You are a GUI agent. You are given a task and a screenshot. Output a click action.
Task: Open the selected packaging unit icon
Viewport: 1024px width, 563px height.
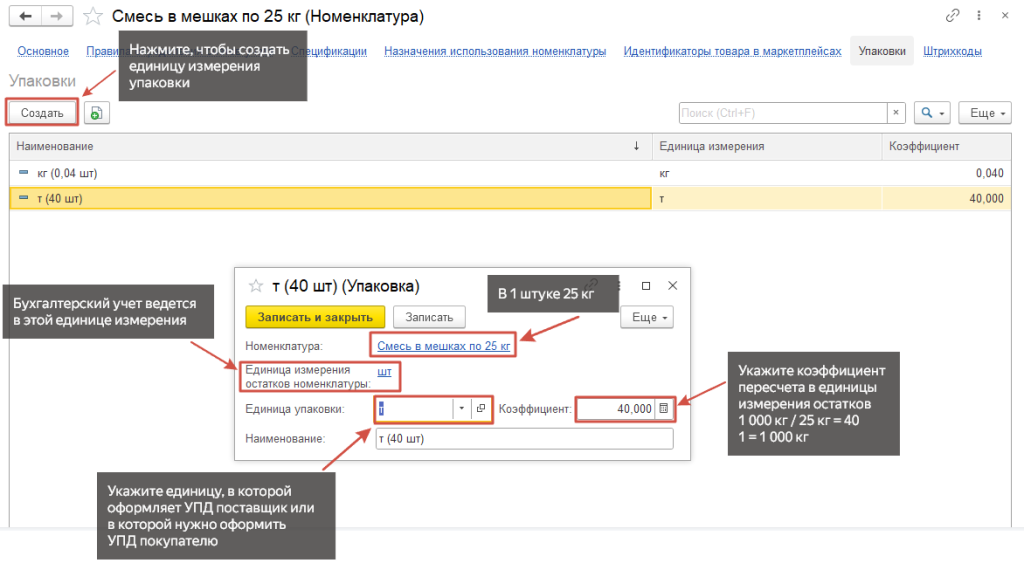(x=481, y=409)
